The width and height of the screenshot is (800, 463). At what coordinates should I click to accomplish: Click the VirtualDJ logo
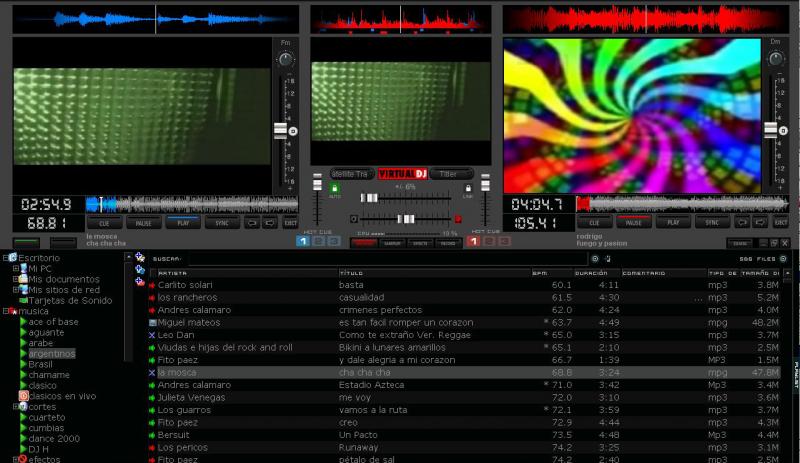[x=402, y=174]
